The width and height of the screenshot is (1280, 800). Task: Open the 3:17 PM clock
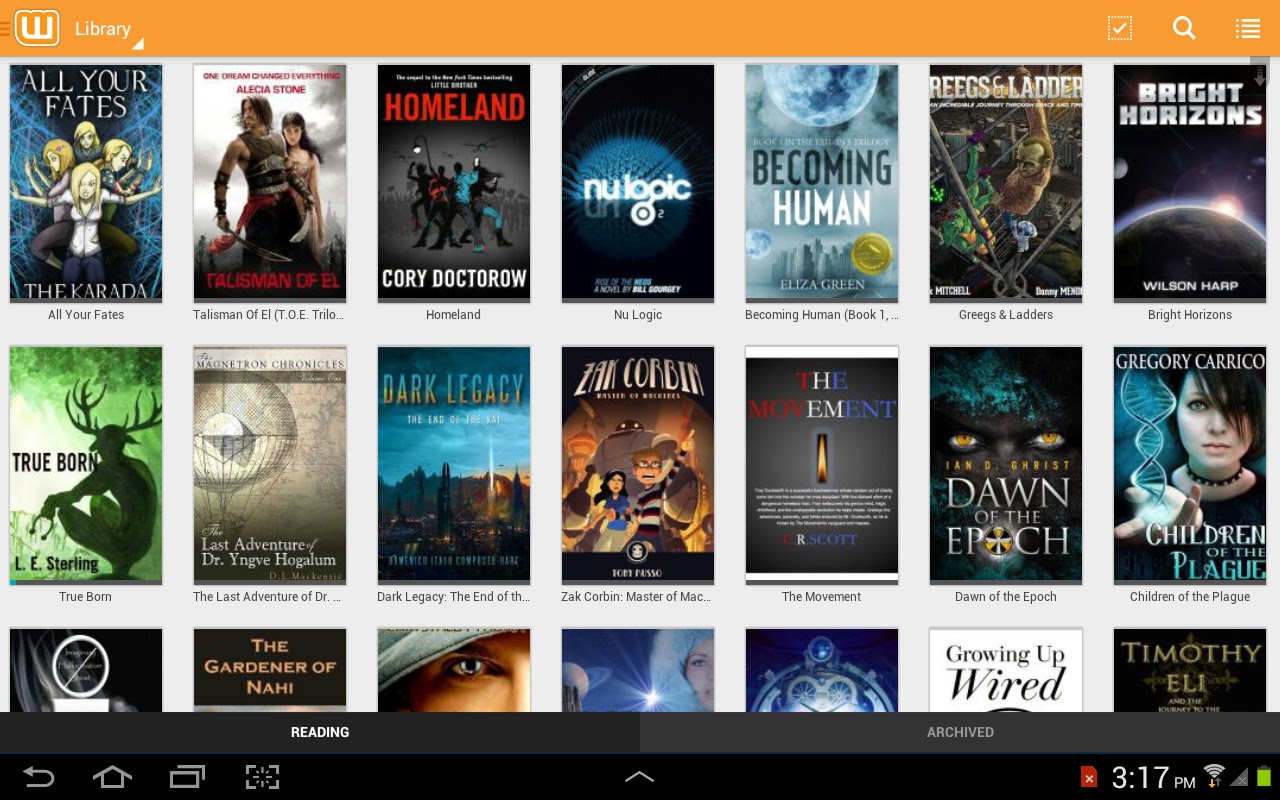click(x=1153, y=777)
